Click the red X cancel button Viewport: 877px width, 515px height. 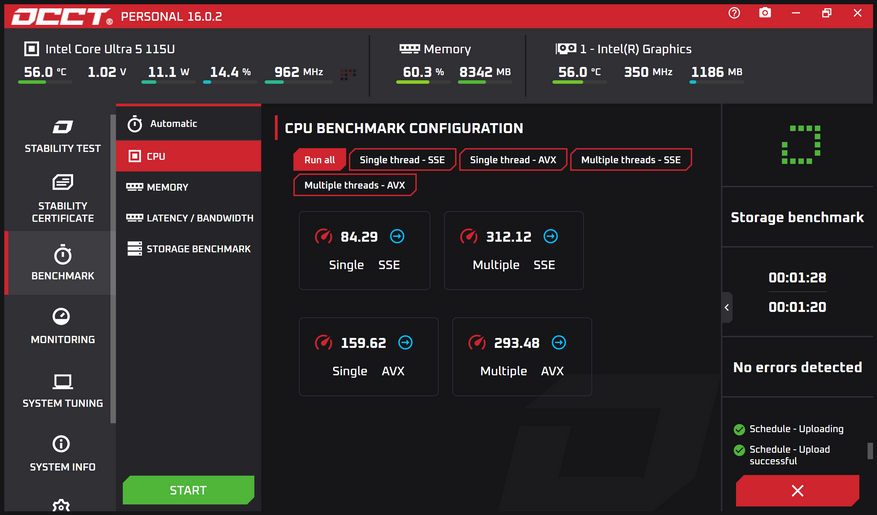coord(797,490)
